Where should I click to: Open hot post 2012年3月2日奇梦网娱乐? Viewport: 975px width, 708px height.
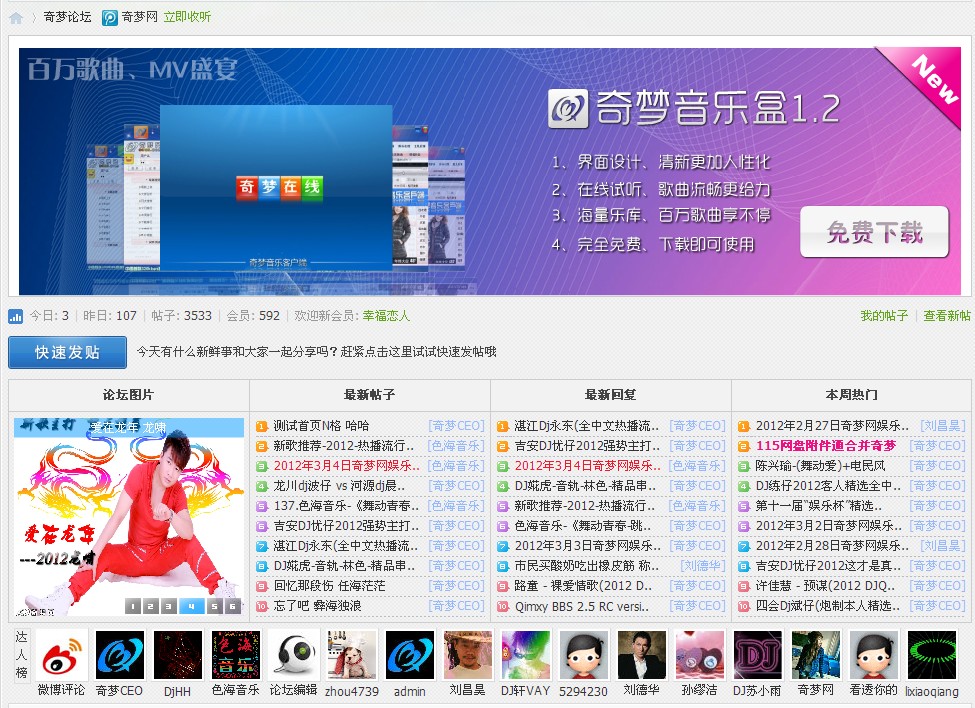click(829, 526)
